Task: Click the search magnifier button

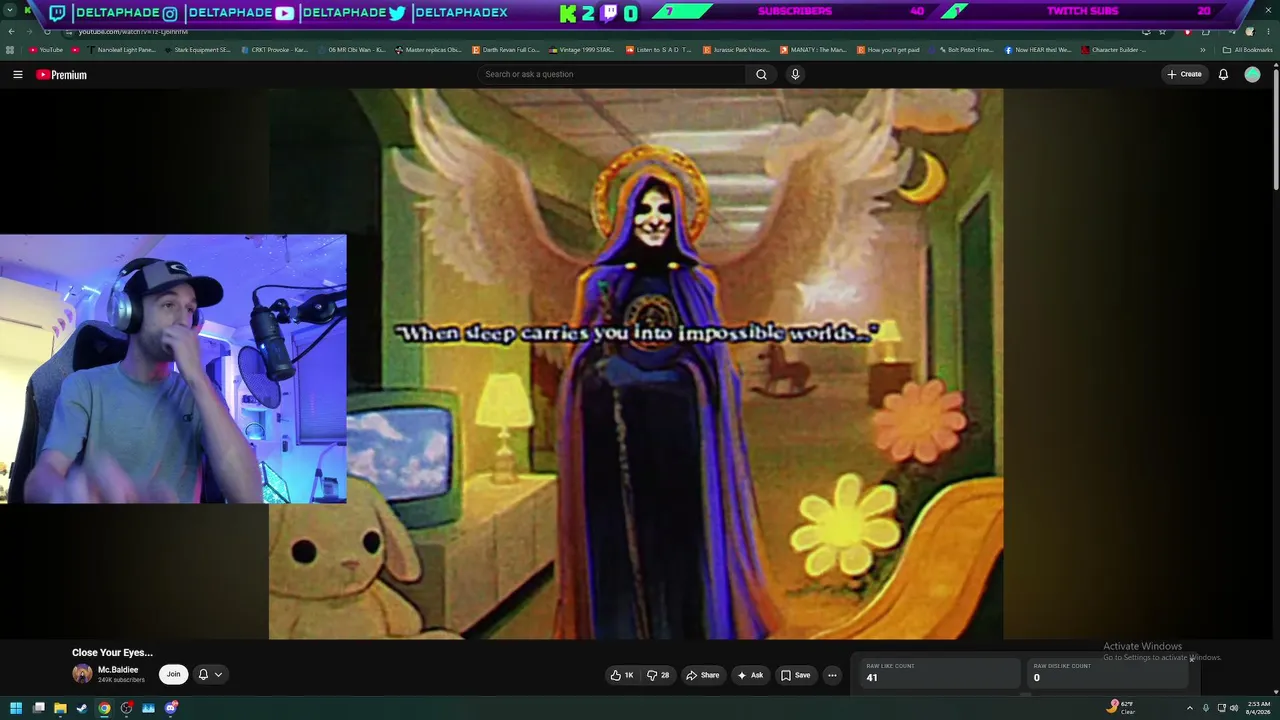Action: [761, 74]
